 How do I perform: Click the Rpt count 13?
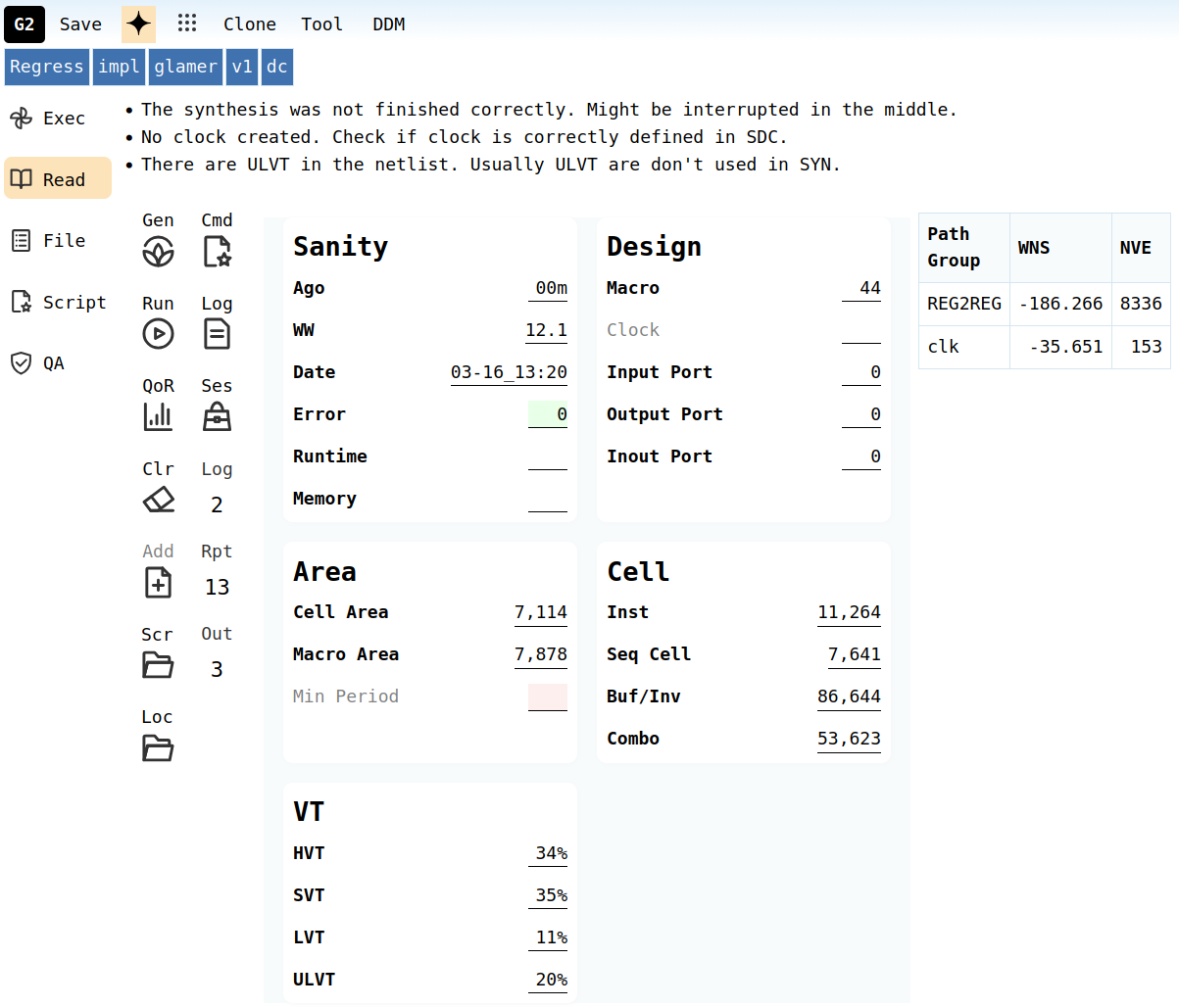point(217,587)
